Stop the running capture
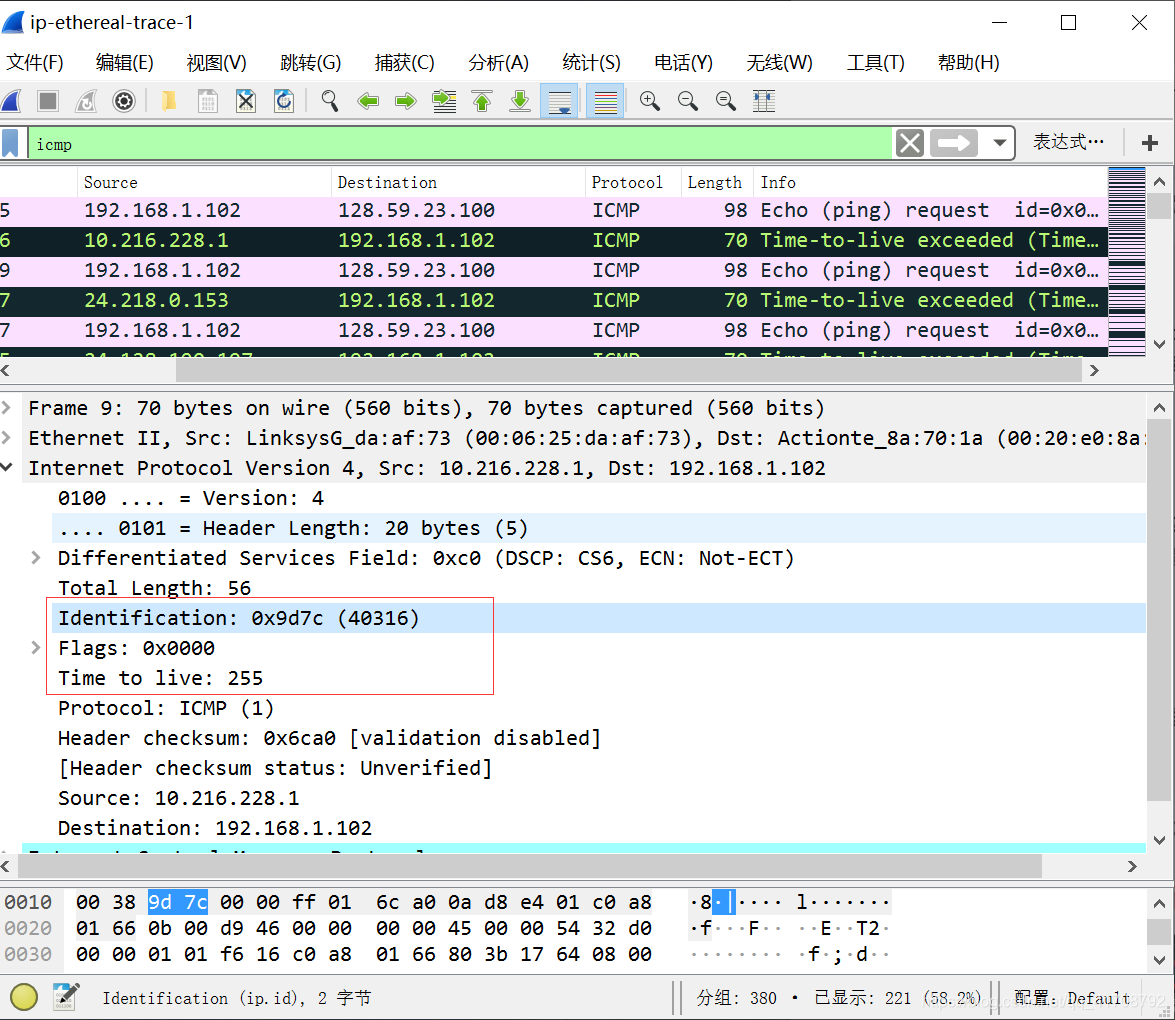Viewport: 1175px width, 1020px height. pos(48,100)
